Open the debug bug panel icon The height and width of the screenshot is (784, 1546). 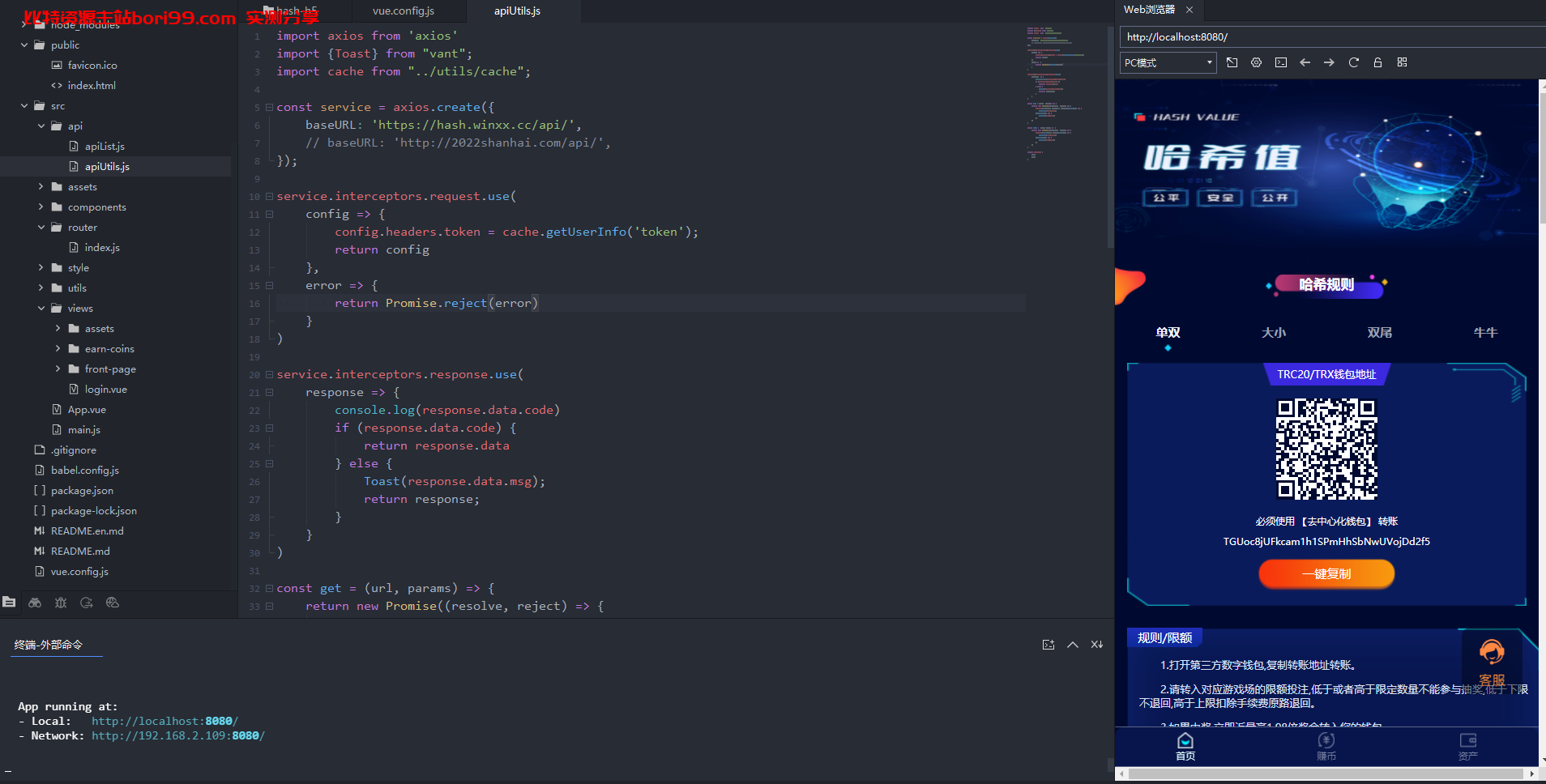tap(61, 603)
